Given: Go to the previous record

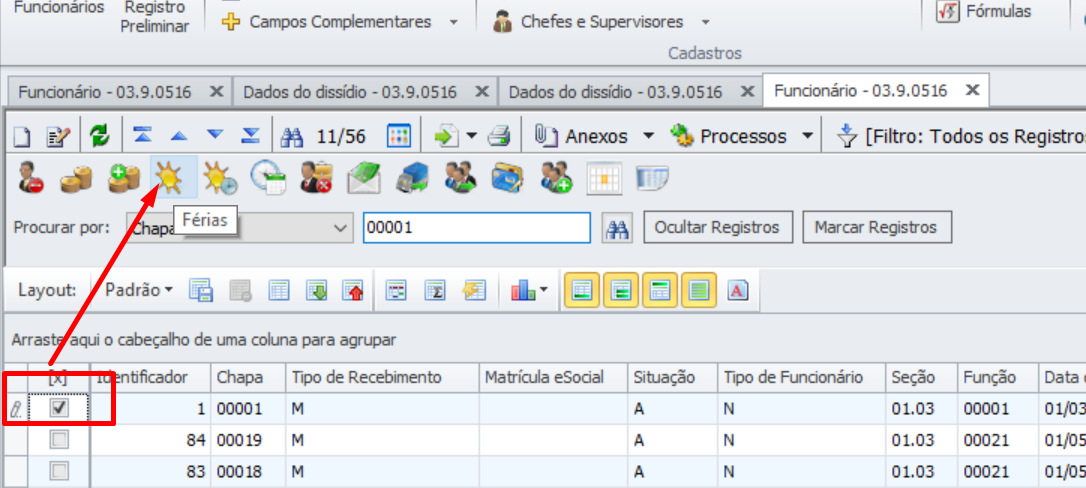Looking at the screenshot, I should [178, 136].
